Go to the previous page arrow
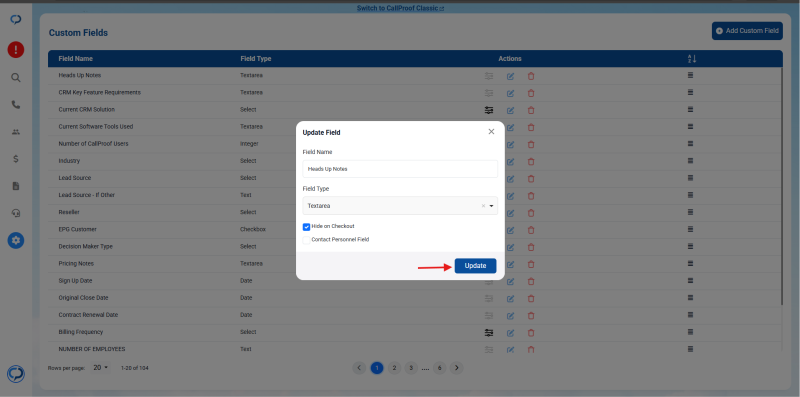The image size is (800, 397). [x=359, y=367]
